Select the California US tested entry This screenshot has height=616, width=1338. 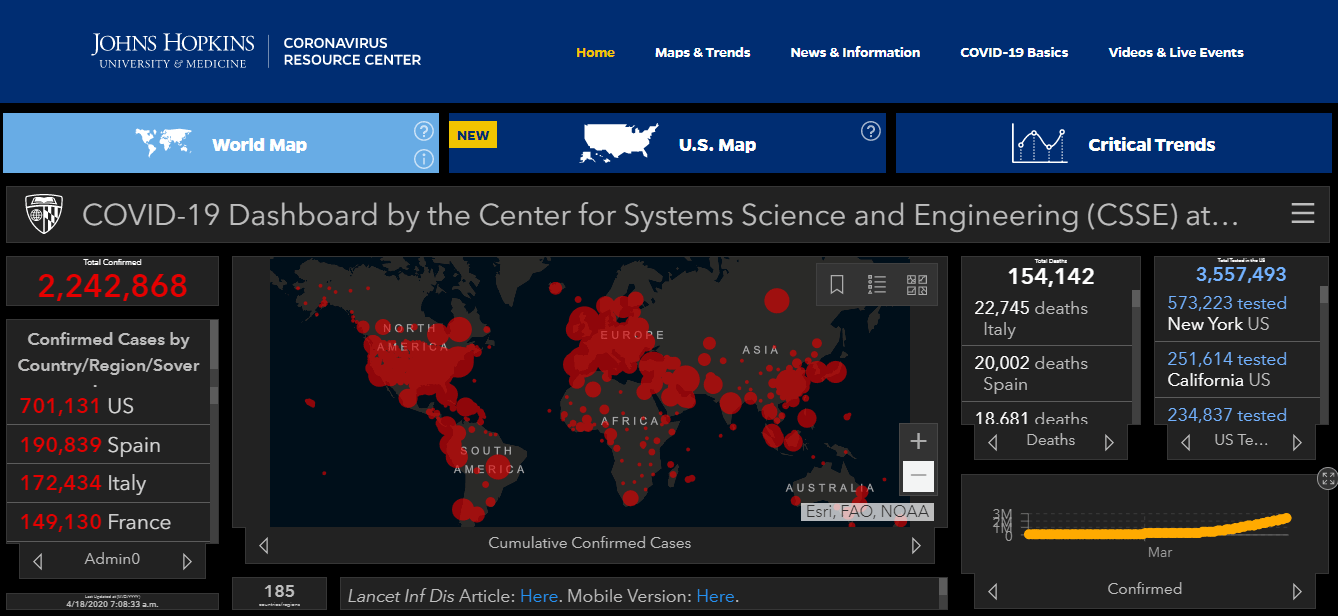pos(1239,369)
